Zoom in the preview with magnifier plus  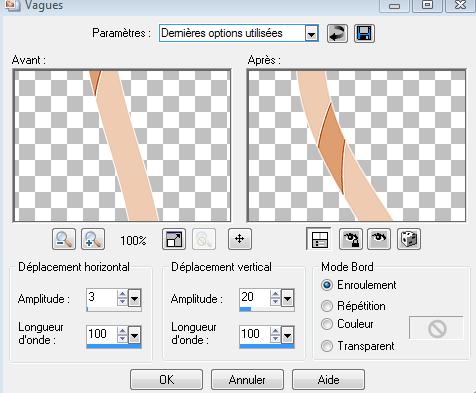click(x=93, y=239)
